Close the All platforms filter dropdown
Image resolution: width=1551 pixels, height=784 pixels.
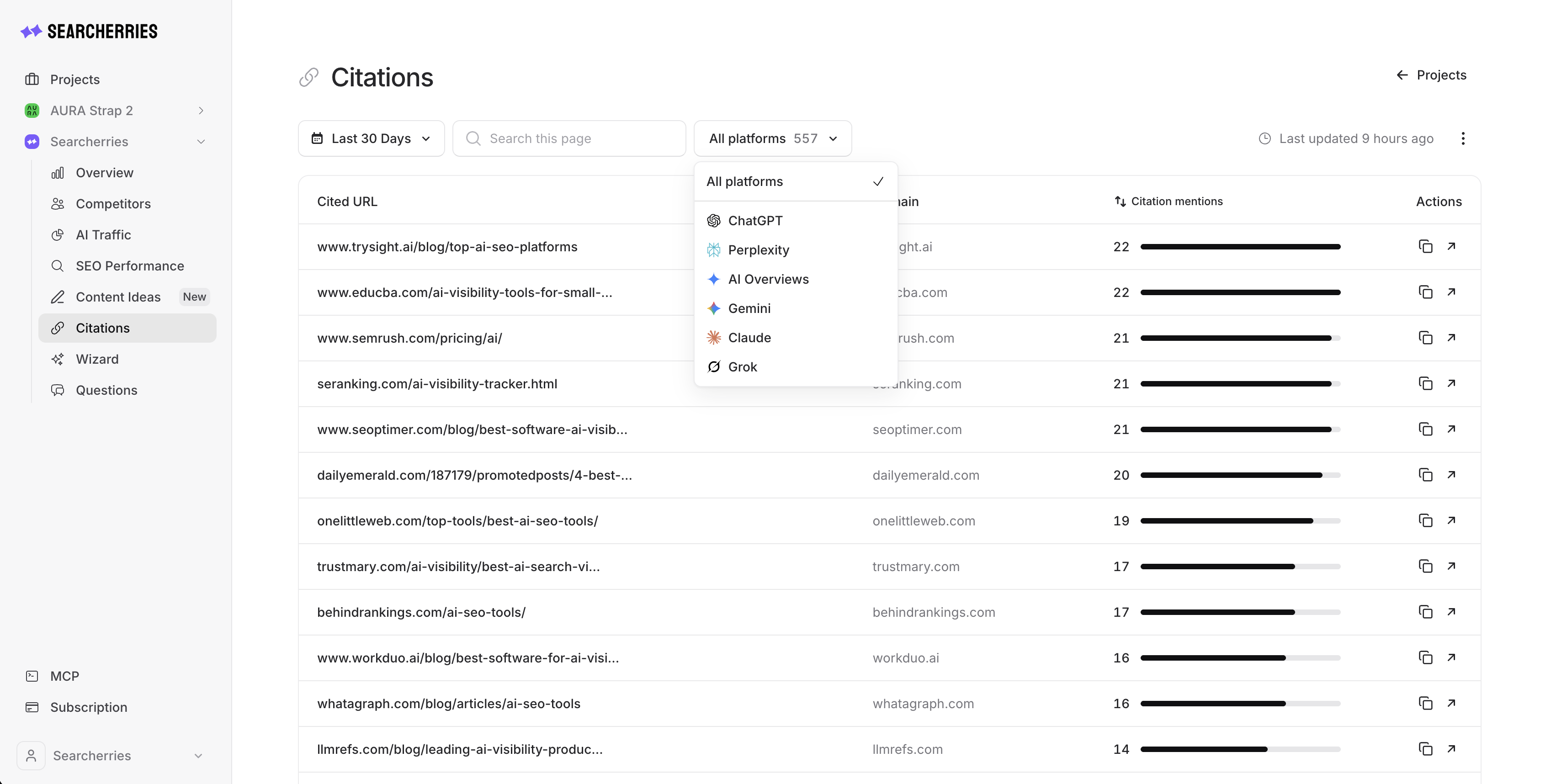tap(772, 138)
